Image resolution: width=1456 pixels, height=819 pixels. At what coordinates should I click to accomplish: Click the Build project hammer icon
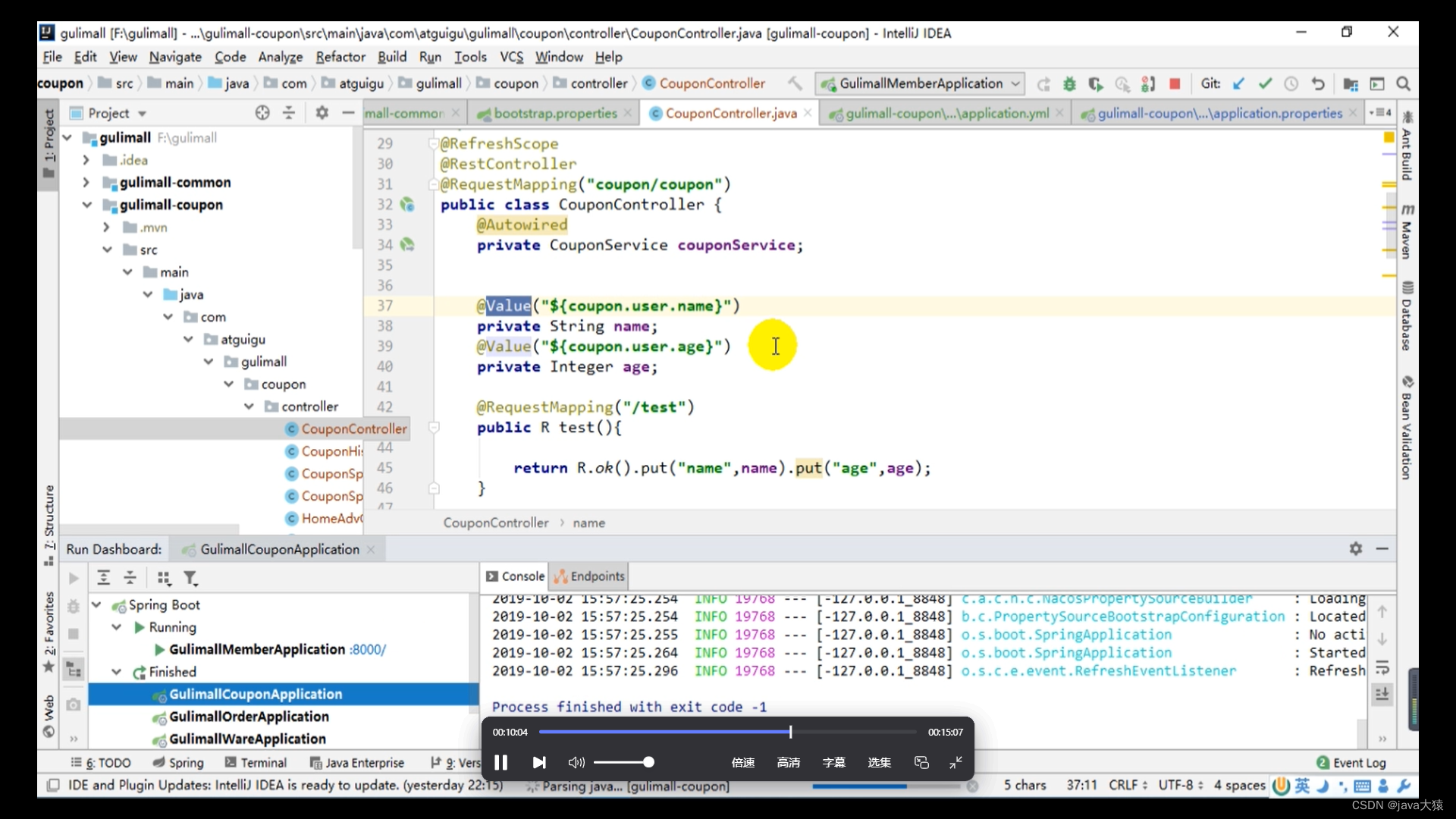point(795,83)
